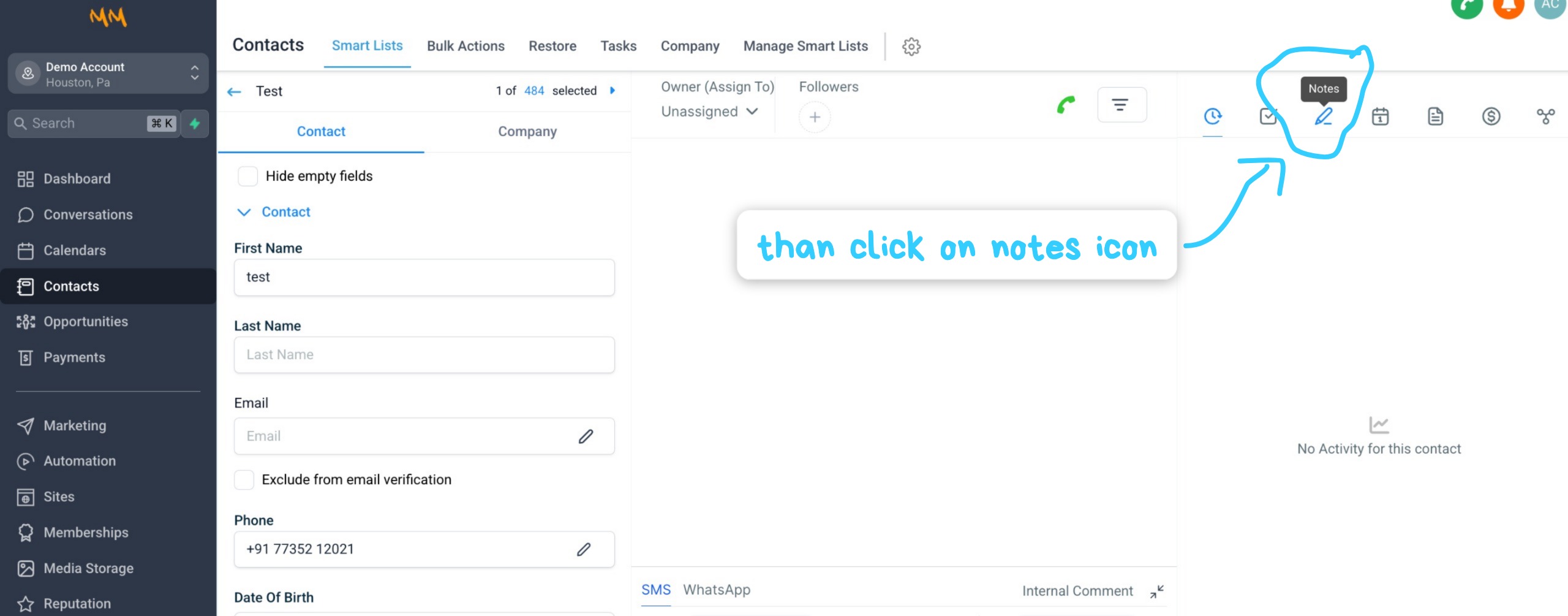1568x616 pixels.
Task: Open Manage Smart Lists
Action: pyautogui.click(x=805, y=45)
